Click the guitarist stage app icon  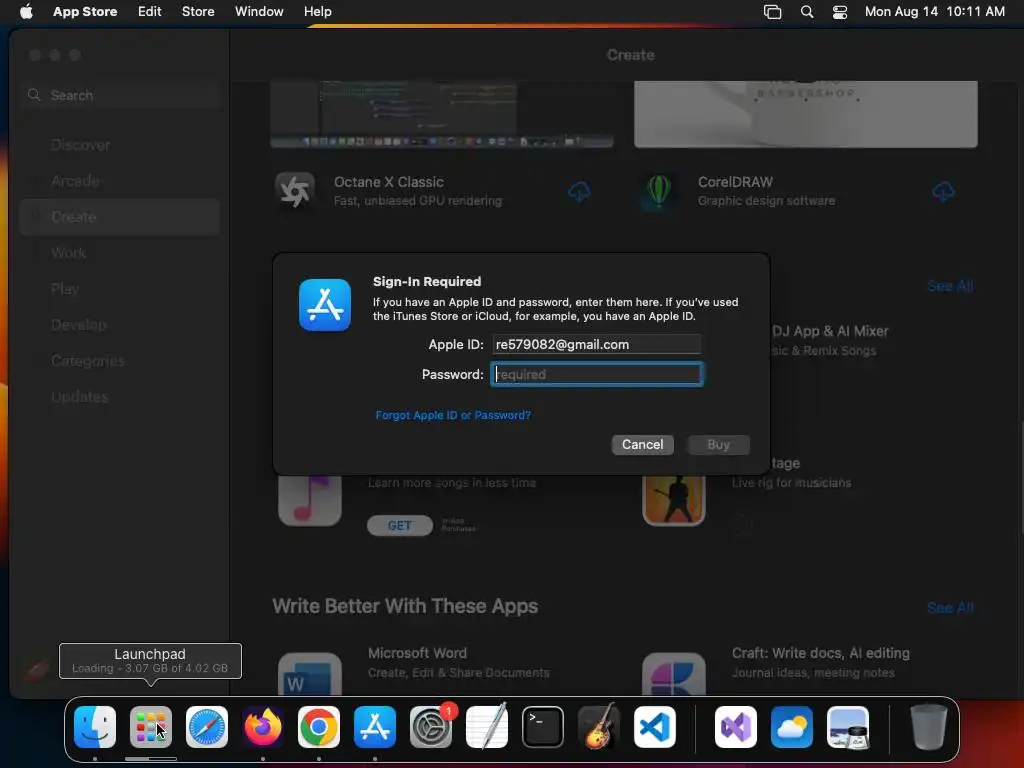[x=673, y=502]
